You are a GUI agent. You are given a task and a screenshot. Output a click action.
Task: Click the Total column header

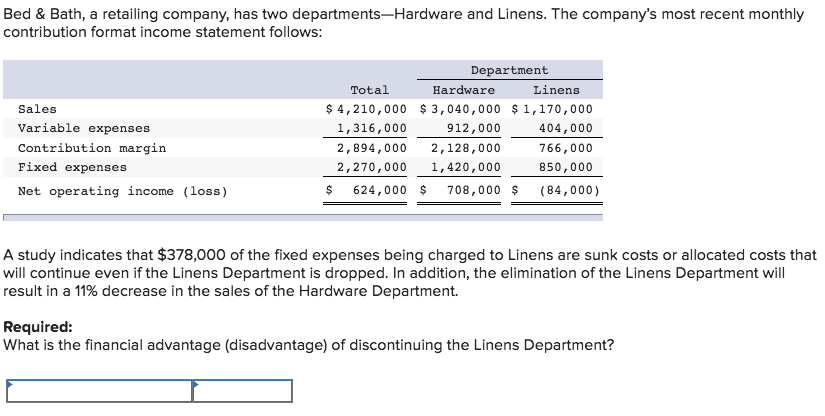click(x=369, y=90)
